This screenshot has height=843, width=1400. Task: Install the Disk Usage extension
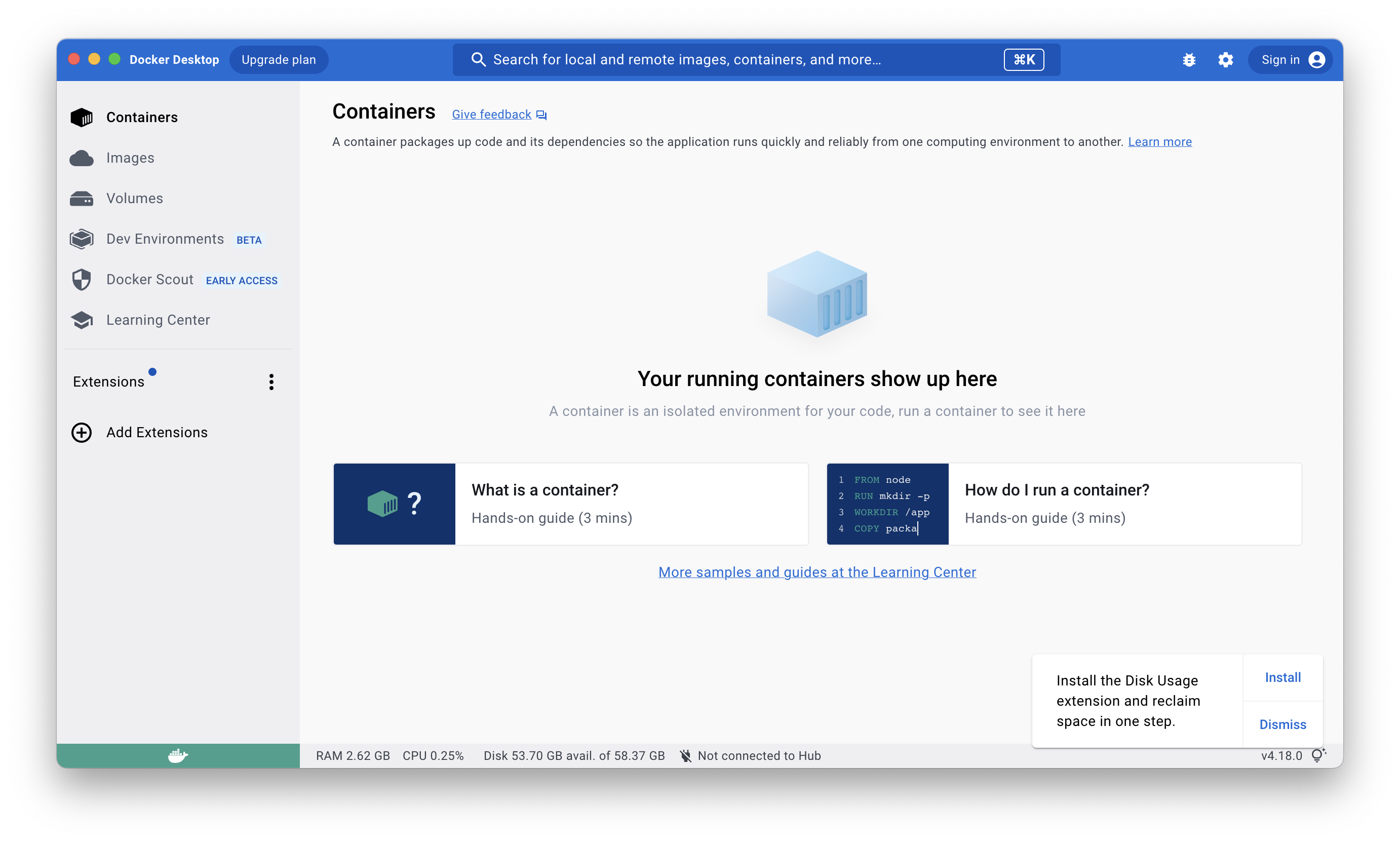tap(1282, 677)
